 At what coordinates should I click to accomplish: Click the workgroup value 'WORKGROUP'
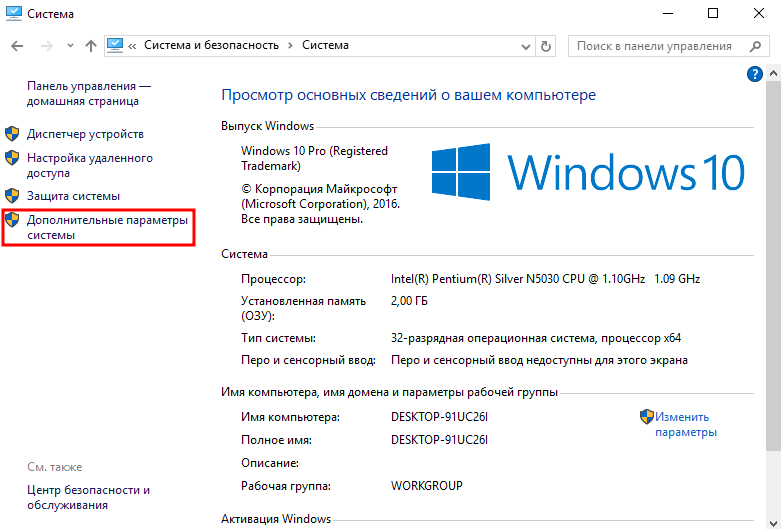[427, 486]
